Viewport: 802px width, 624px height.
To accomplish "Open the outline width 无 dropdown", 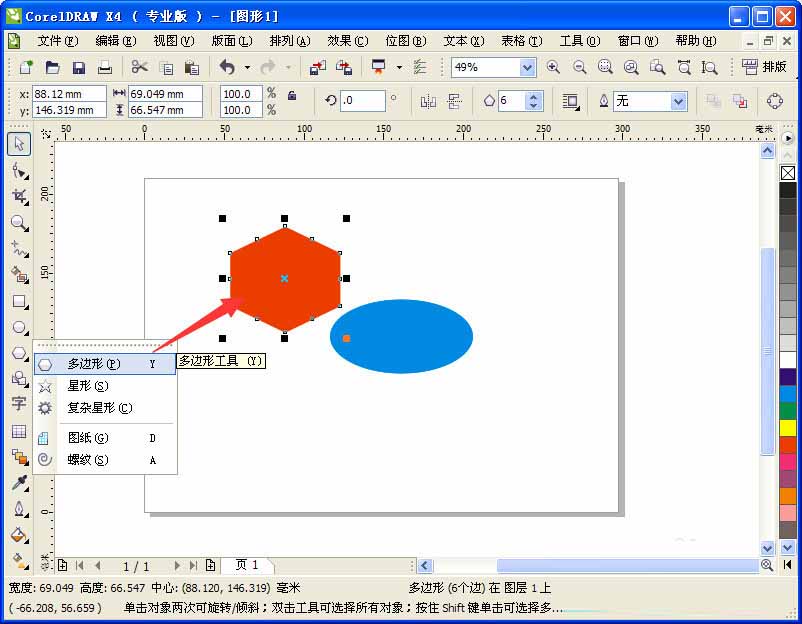I will (x=678, y=101).
